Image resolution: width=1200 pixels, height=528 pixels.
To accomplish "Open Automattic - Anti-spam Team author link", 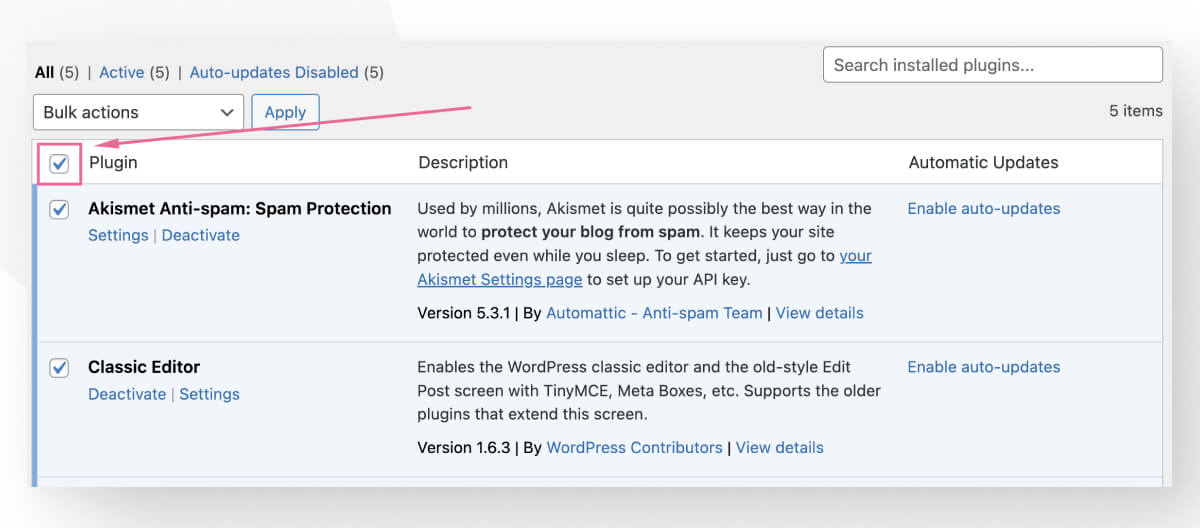I will [654, 313].
